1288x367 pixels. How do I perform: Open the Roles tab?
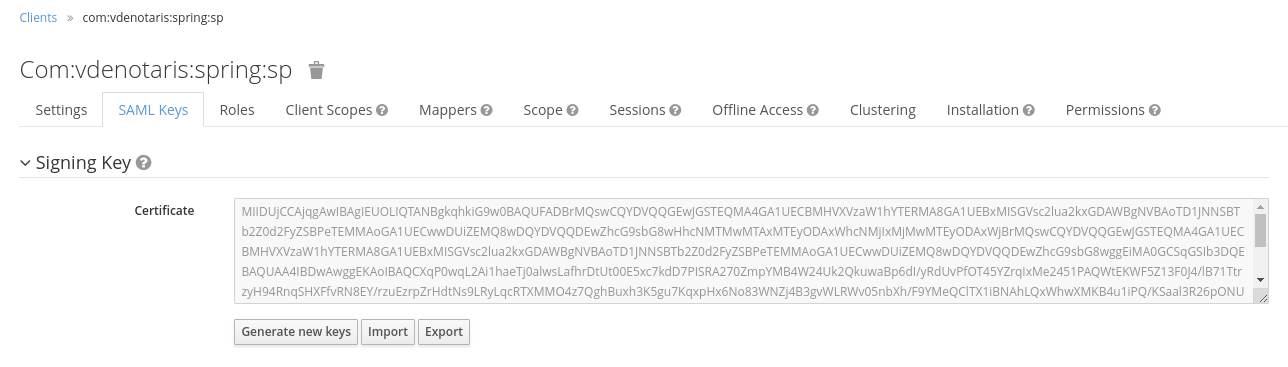[237, 110]
